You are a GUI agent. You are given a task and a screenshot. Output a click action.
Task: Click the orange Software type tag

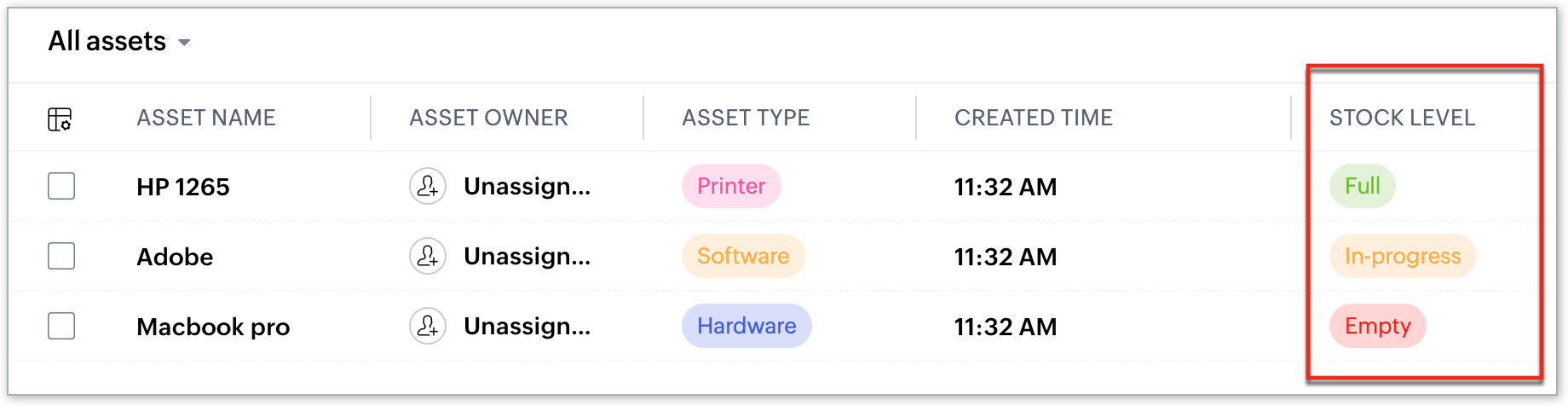tap(743, 256)
